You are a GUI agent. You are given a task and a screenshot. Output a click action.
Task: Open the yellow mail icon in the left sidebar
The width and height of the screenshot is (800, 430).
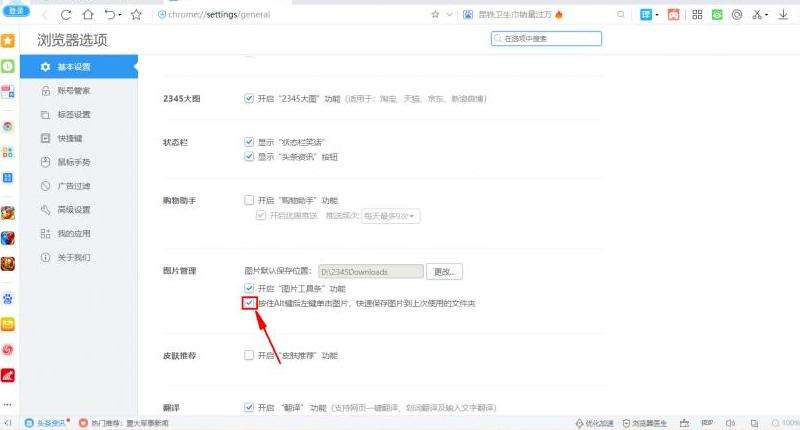[x=8, y=324]
